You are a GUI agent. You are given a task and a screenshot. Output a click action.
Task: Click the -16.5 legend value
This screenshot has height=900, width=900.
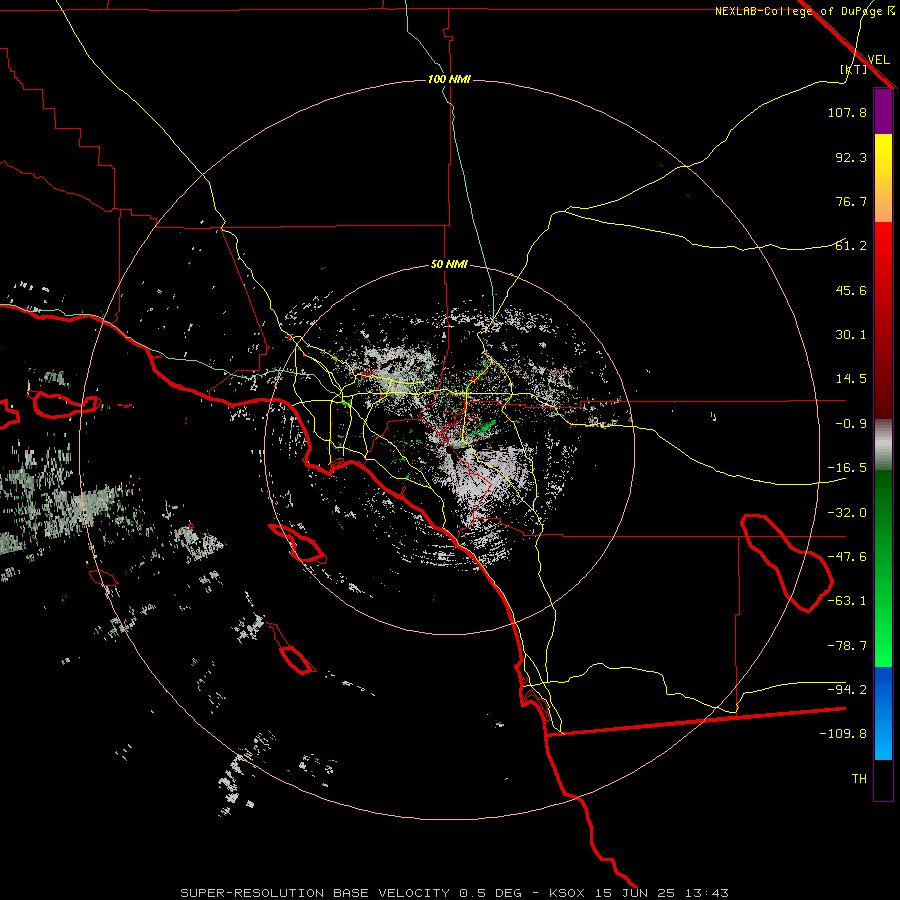tap(847, 468)
